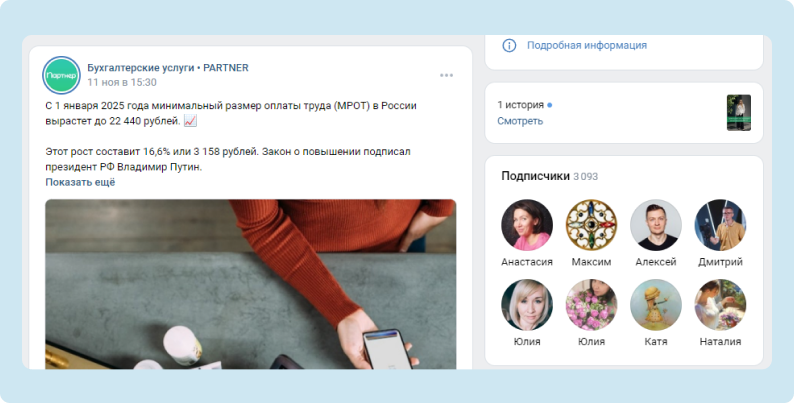The height and width of the screenshot is (403, 794).
Task: Click the name Катя
Action: coord(656,342)
